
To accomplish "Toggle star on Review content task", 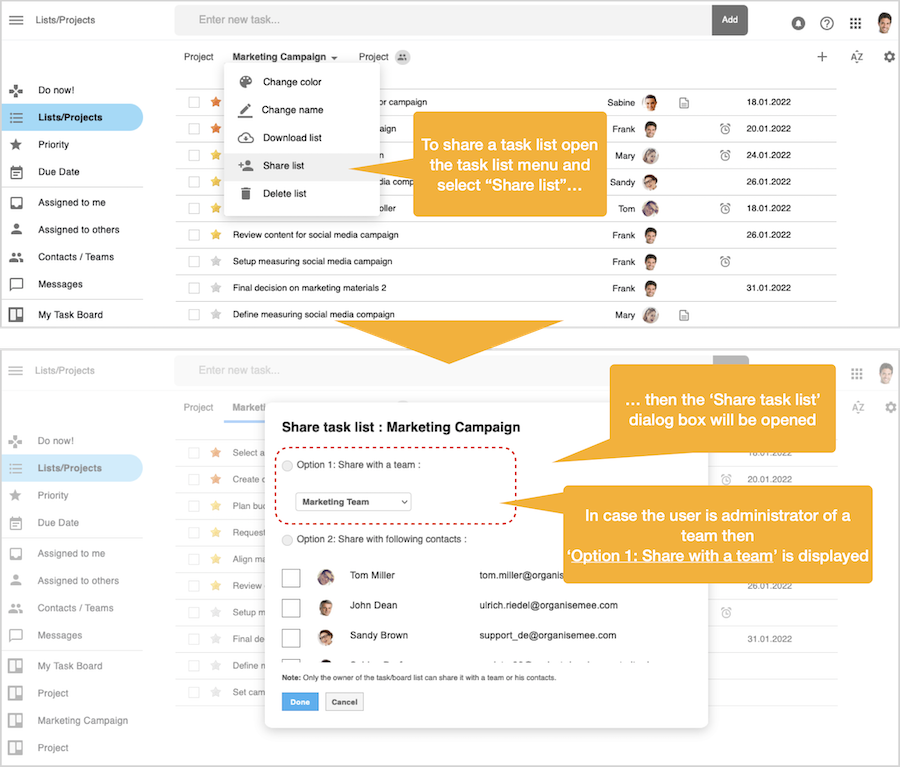I will pyautogui.click(x=215, y=235).
